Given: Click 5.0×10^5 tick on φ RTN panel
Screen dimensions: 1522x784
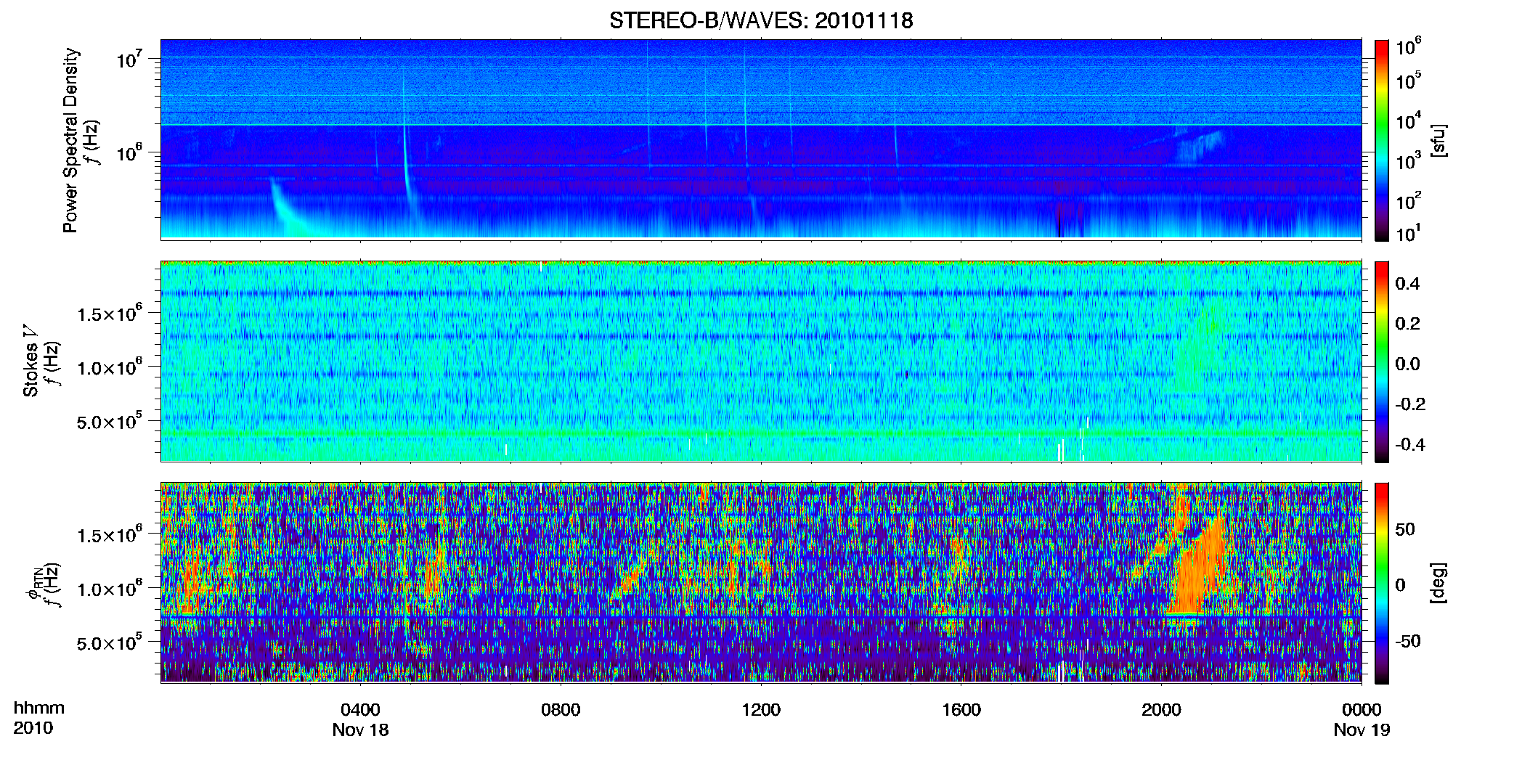Looking at the screenshot, I should pyautogui.click(x=110, y=642).
